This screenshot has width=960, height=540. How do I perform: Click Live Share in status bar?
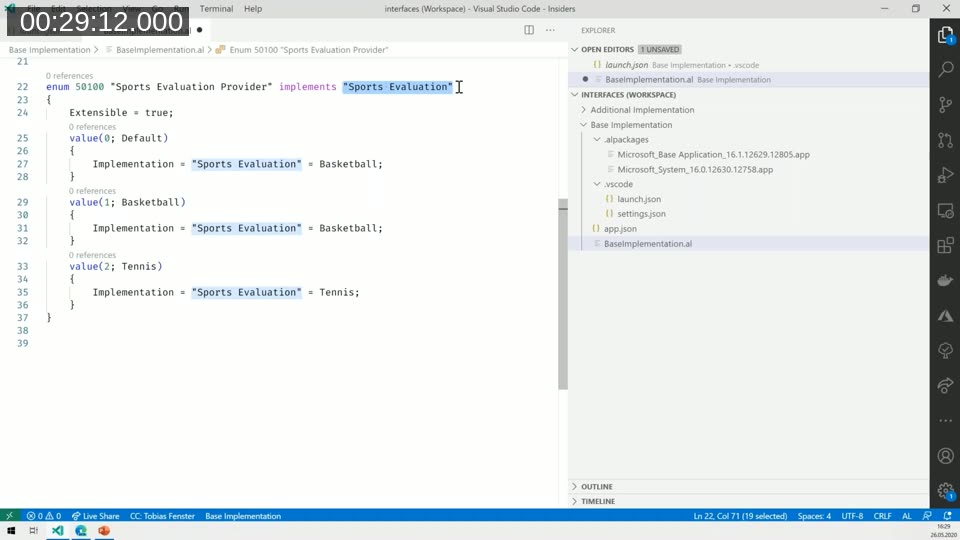coord(95,516)
